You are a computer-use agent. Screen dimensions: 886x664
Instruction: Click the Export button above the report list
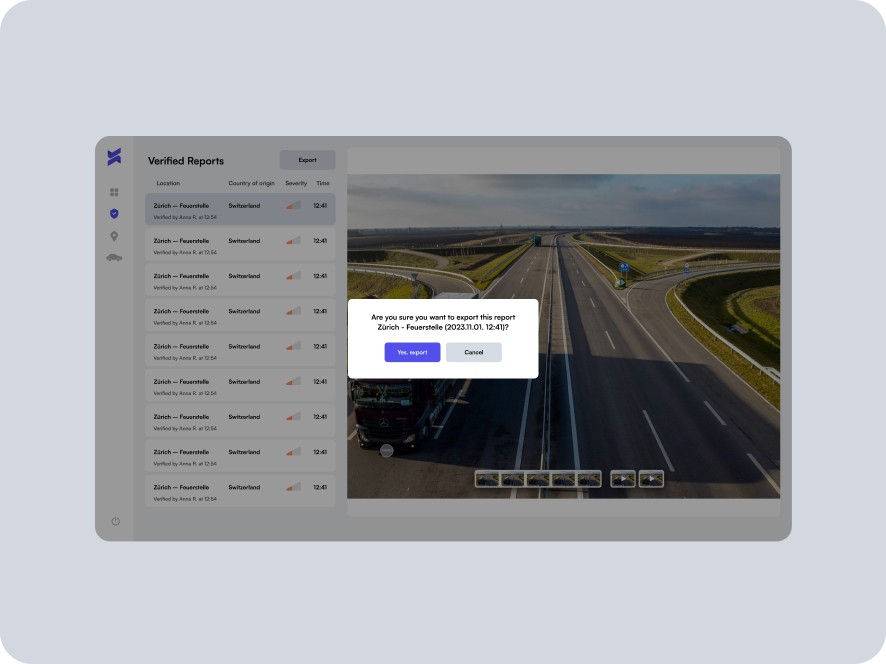[306, 159]
